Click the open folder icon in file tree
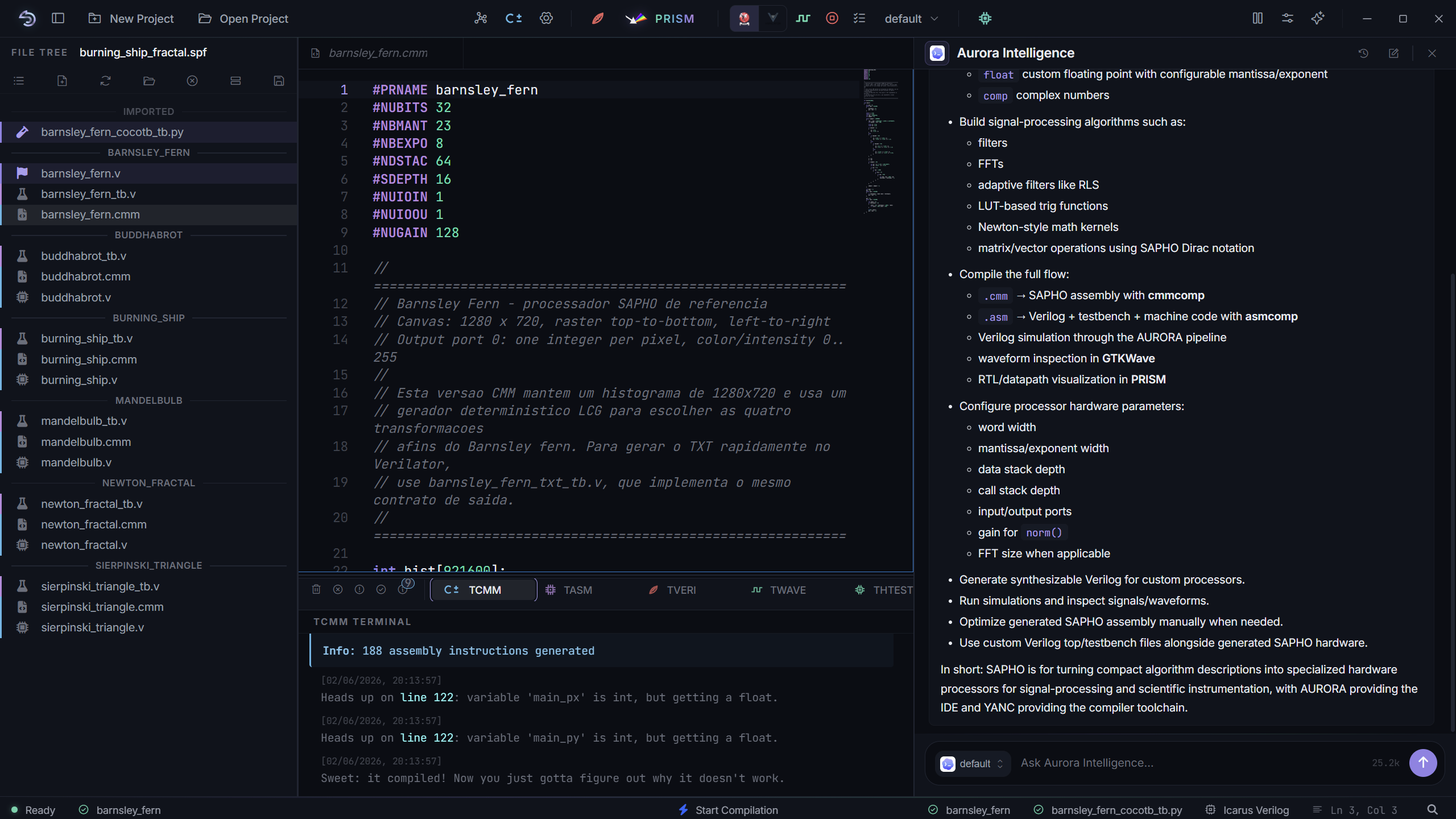The image size is (1456, 819). point(149,81)
